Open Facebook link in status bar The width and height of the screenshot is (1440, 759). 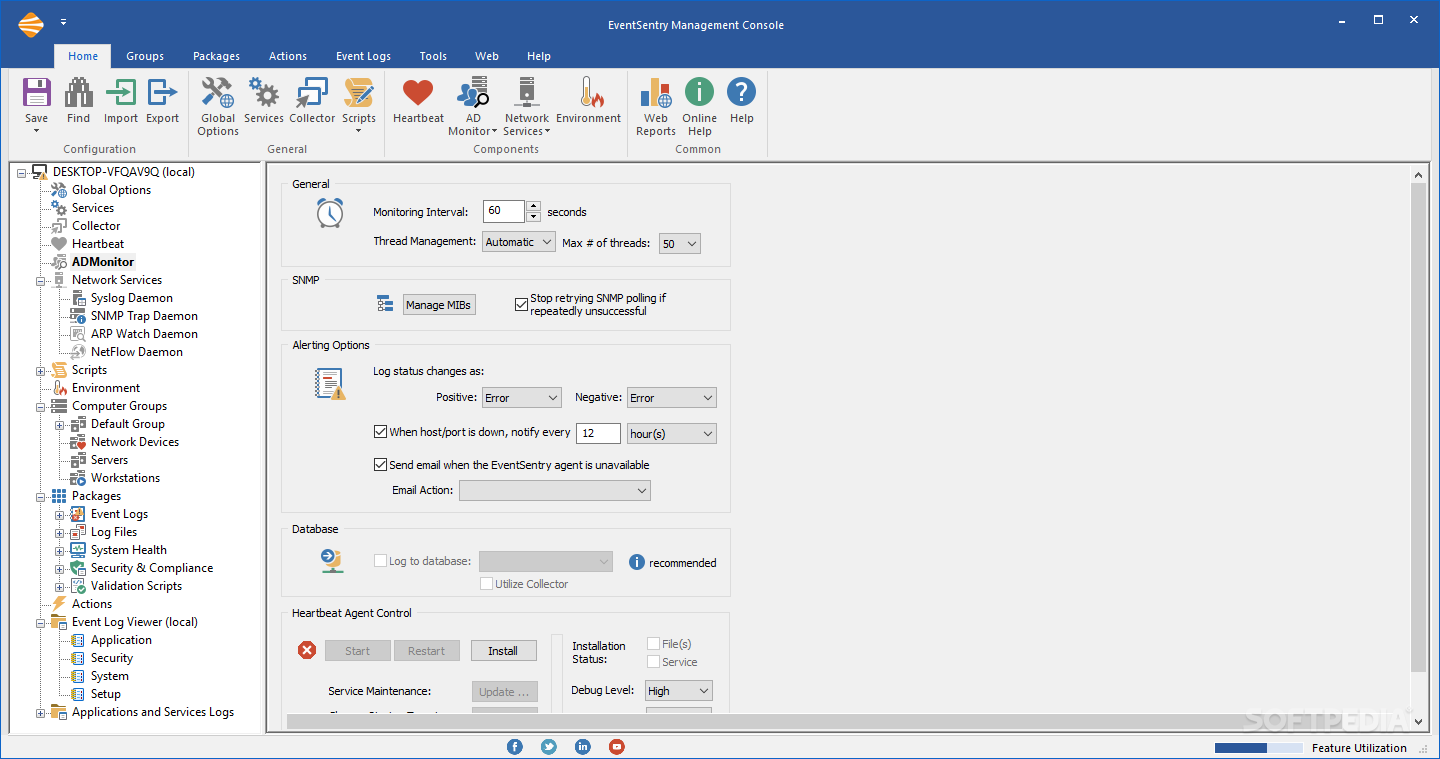click(x=515, y=747)
